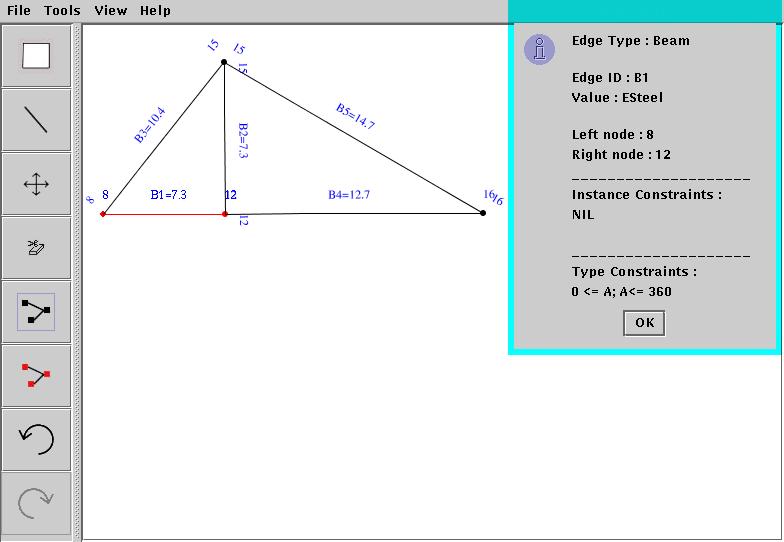Viewport: 784px width, 542px height.
Task: Select the top black node 15
Action: pos(224,63)
